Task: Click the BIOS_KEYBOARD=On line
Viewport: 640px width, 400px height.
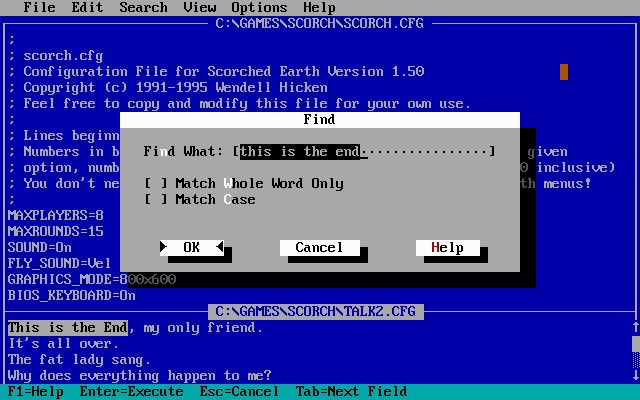Action: [x=71, y=296]
